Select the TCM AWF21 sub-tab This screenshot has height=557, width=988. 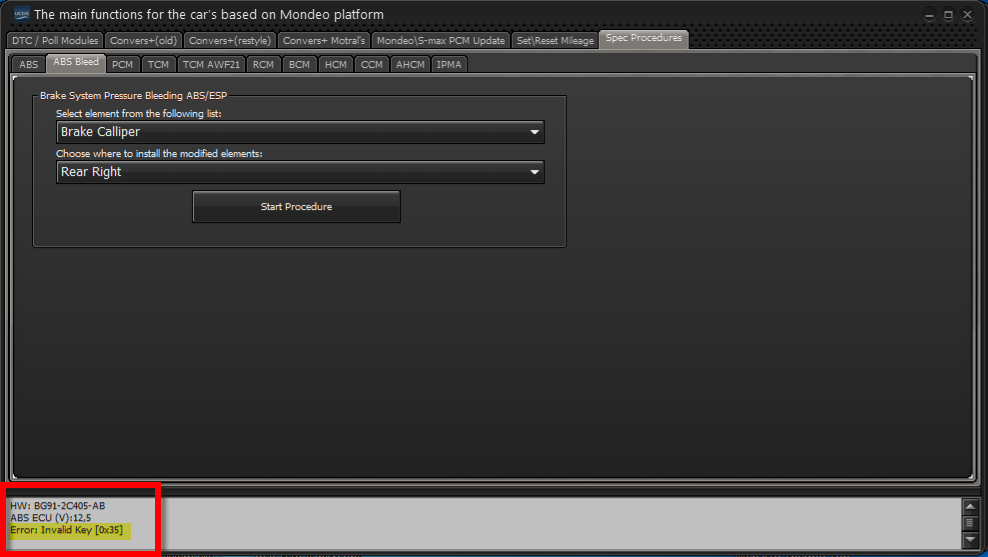[212, 64]
